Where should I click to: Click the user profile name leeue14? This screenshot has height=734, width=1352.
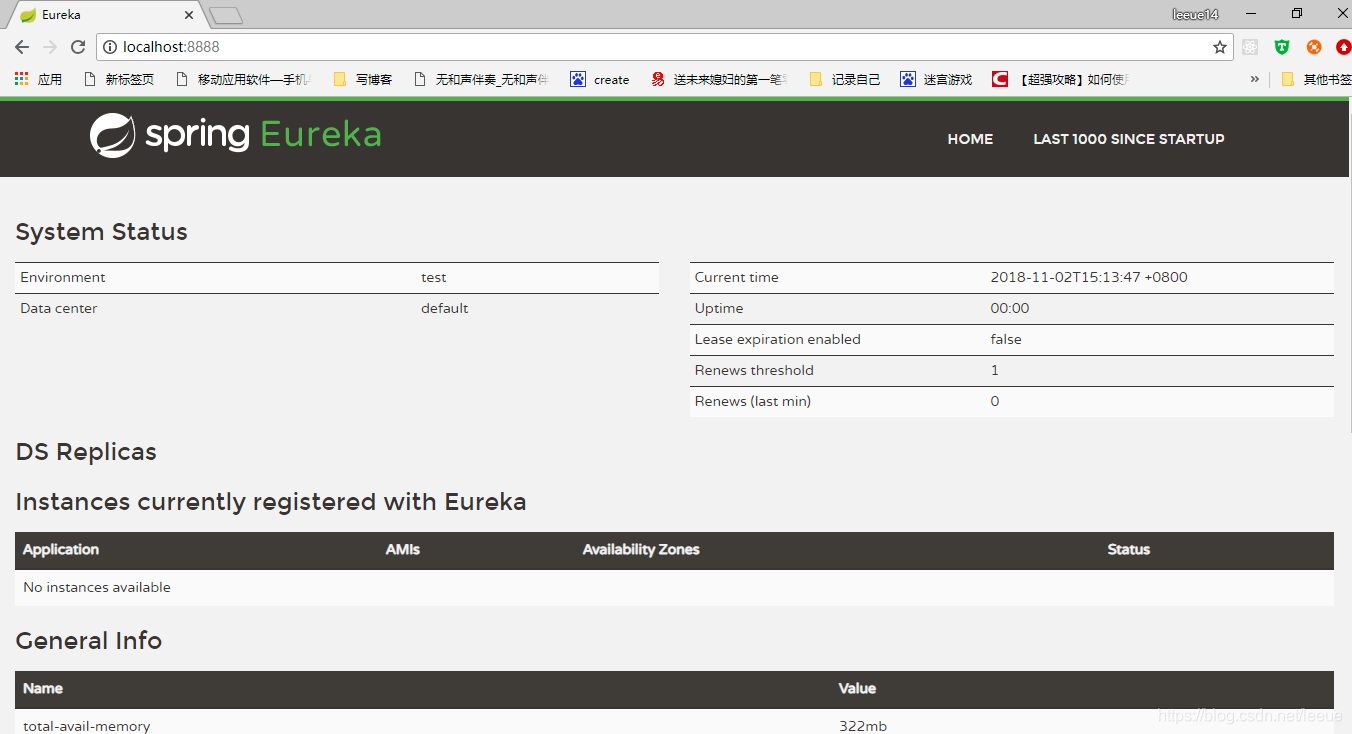tap(1195, 14)
